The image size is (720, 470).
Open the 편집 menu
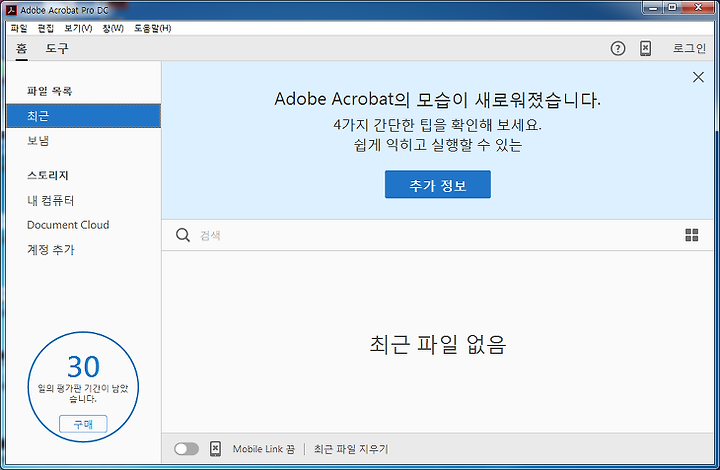[45, 28]
